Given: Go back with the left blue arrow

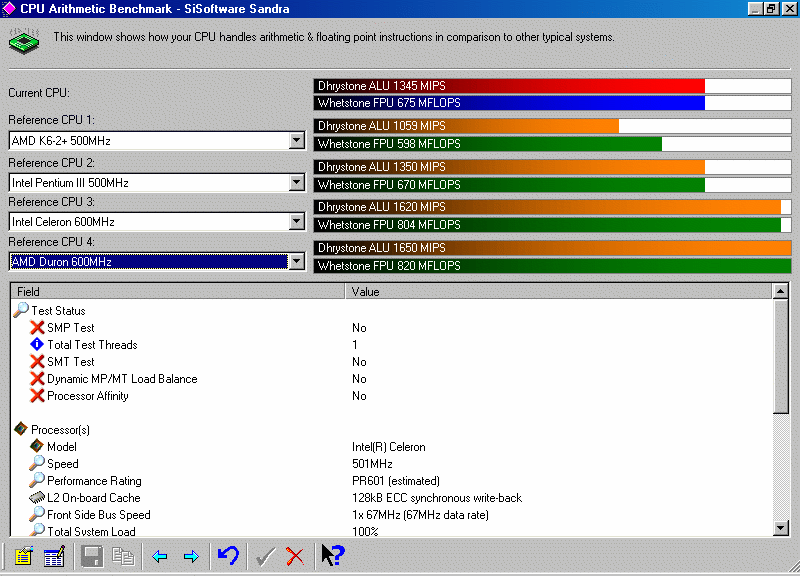Looking at the screenshot, I should pyautogui.click(x=160, y=556).
